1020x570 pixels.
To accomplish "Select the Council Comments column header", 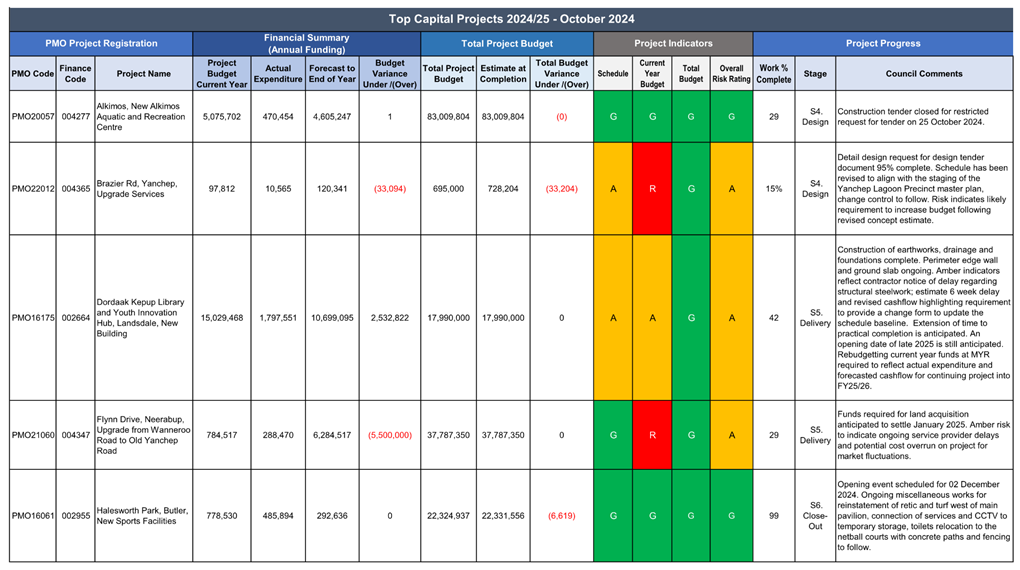I will (923, 74).
